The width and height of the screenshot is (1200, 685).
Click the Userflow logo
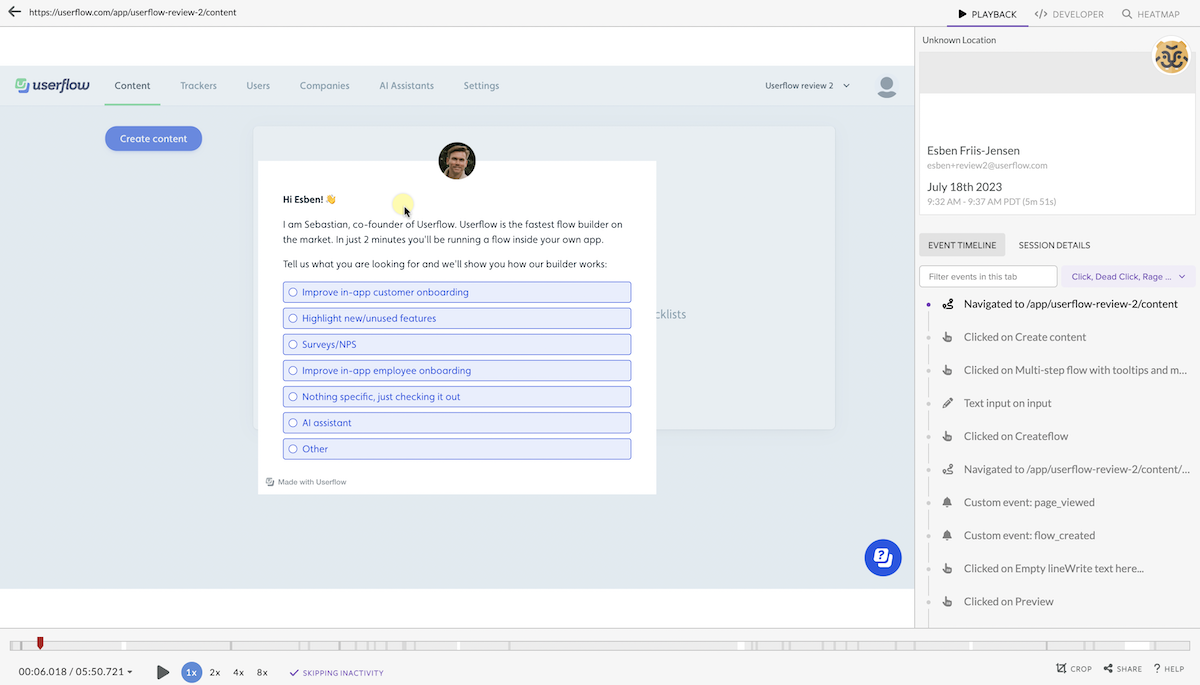click(52, 85)
